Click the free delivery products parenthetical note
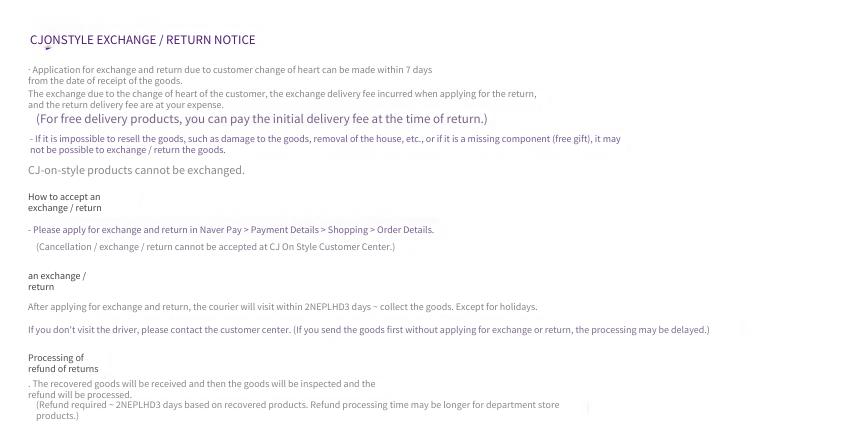 tap(262, 119)
